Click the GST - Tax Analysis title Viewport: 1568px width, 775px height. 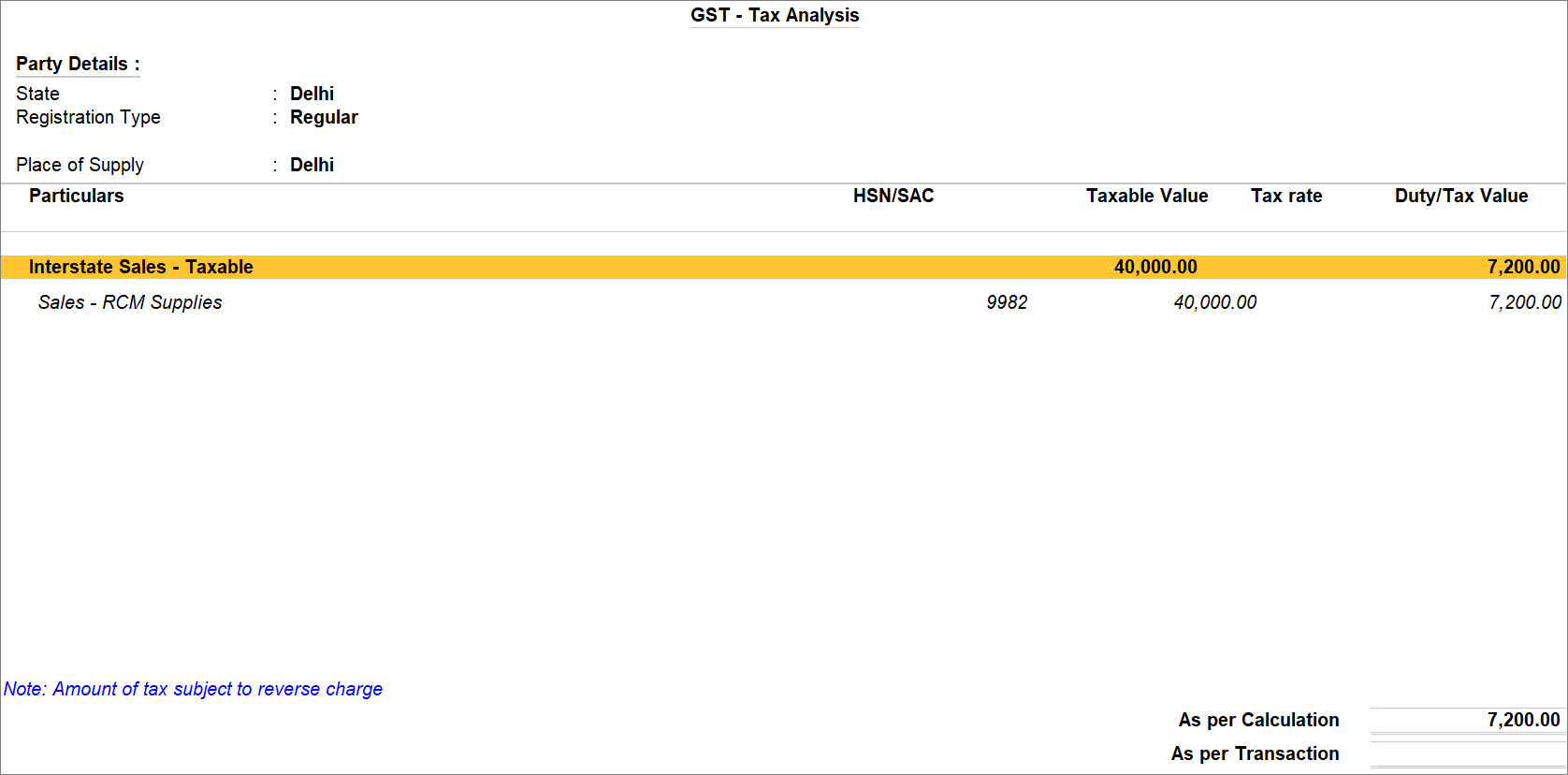(775, 15)
